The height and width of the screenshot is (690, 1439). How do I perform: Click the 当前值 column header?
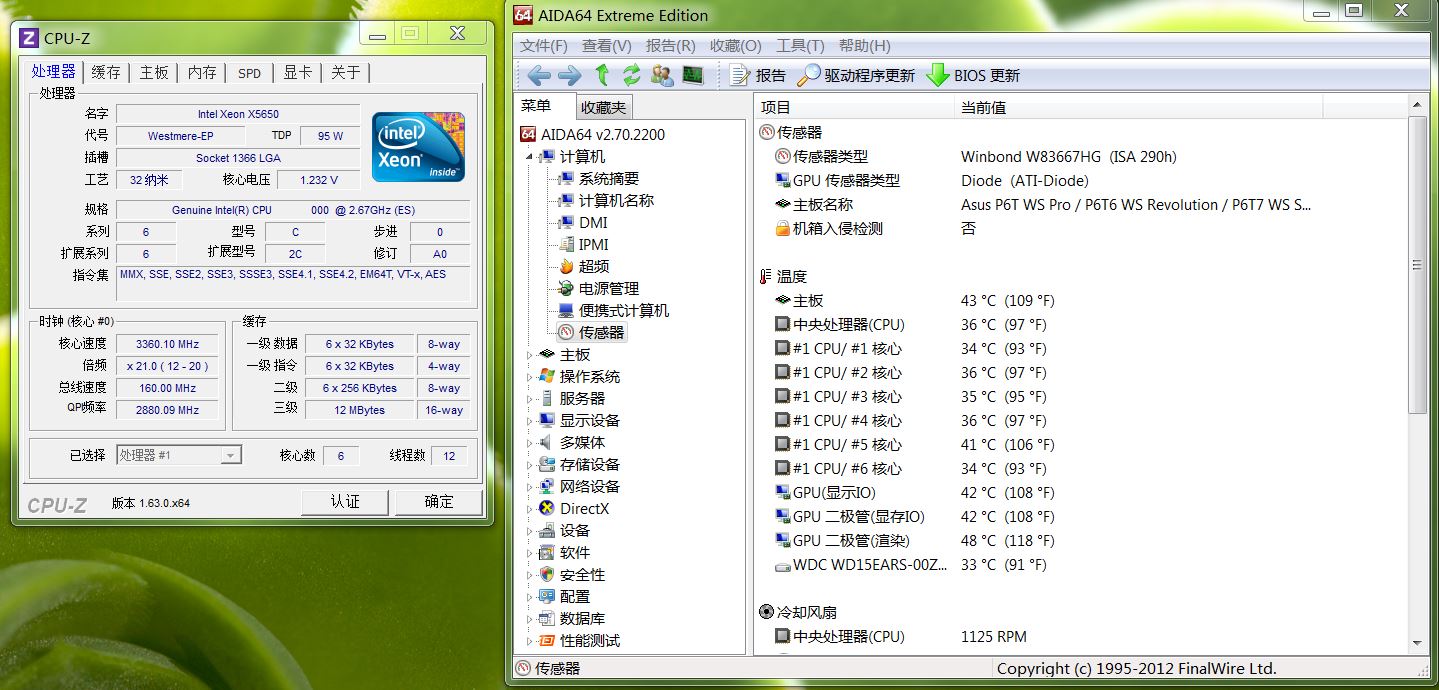click(x=1138, y=107)
